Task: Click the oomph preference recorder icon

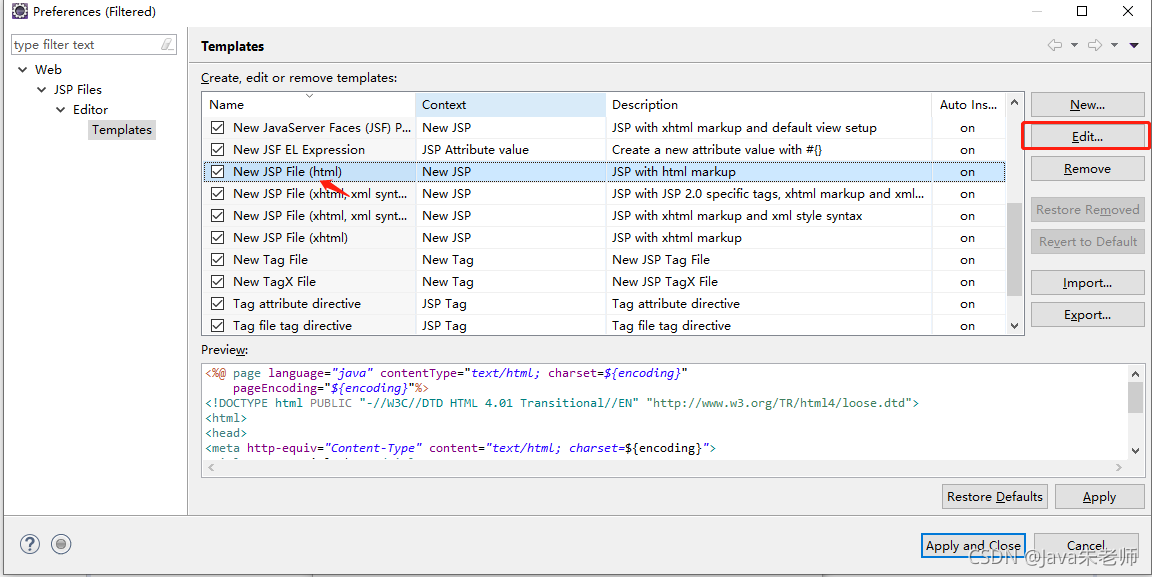Action: pyautogui.click(x=62, y=544)
